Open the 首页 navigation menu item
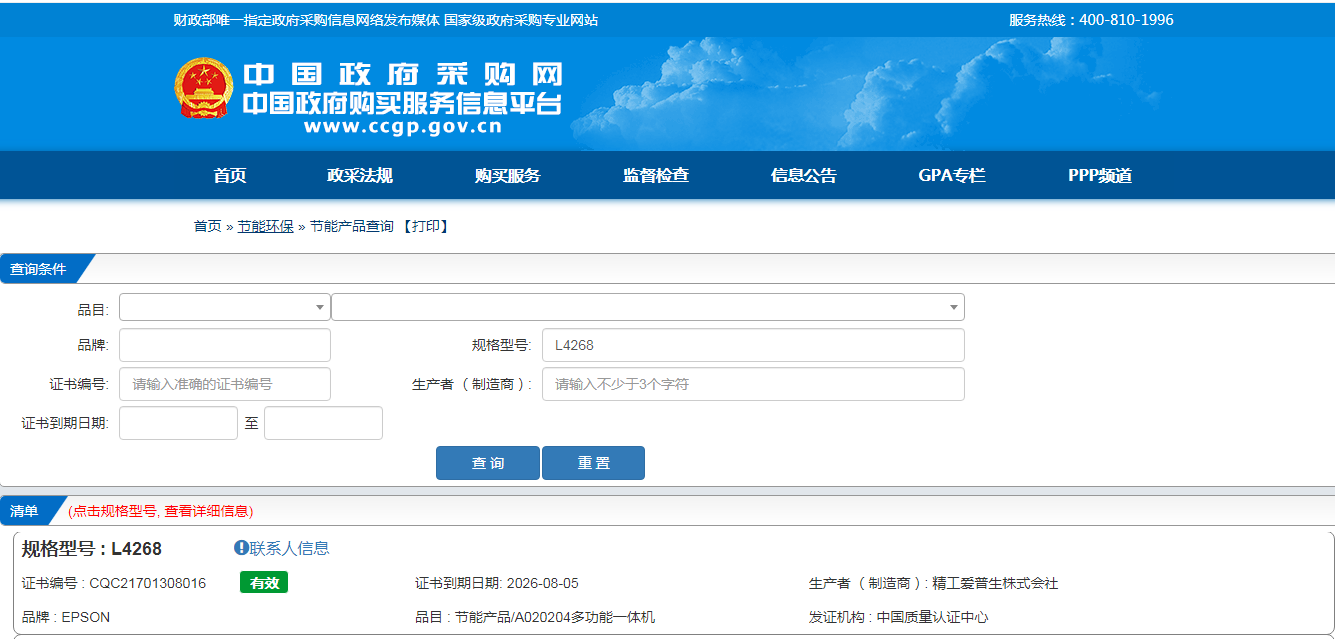 [230, 176]
